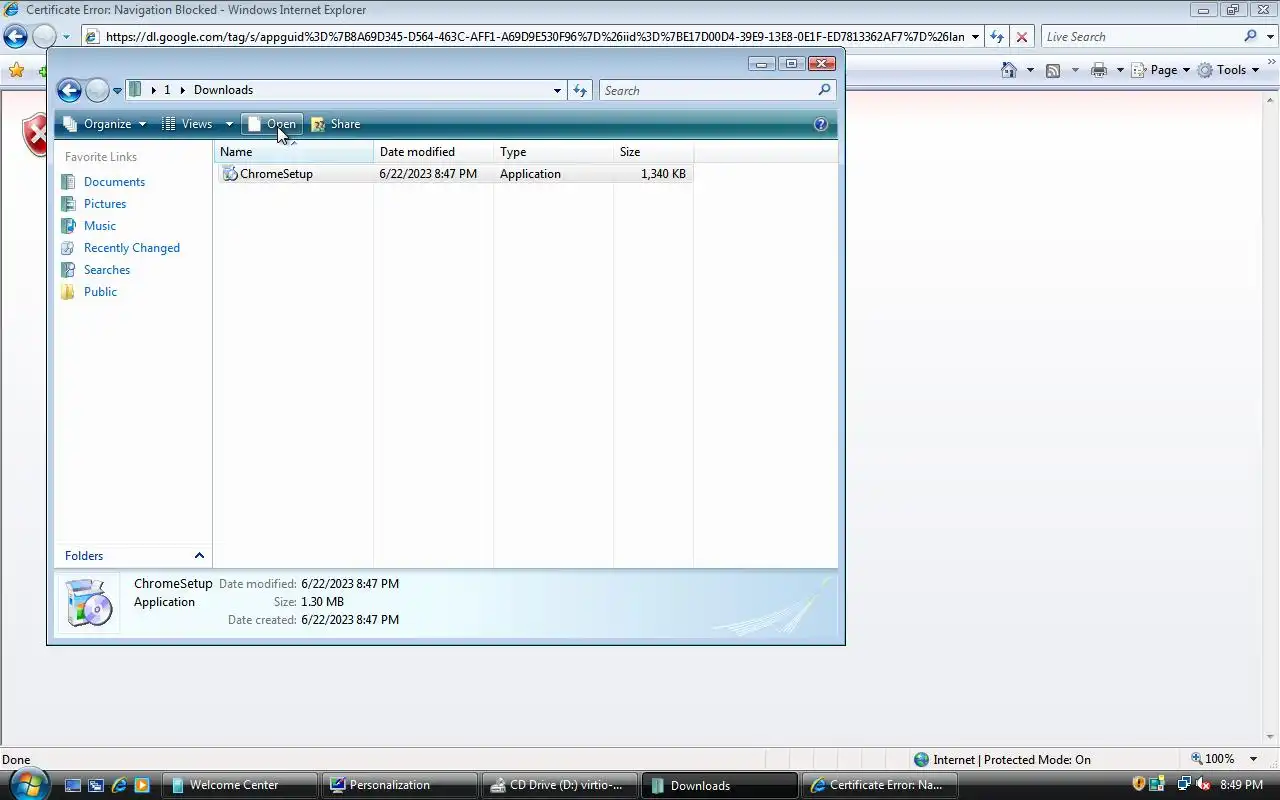Open Pictures favorite link
The width and height of the screenshot is (1280, 800).
tap(105, 204)
